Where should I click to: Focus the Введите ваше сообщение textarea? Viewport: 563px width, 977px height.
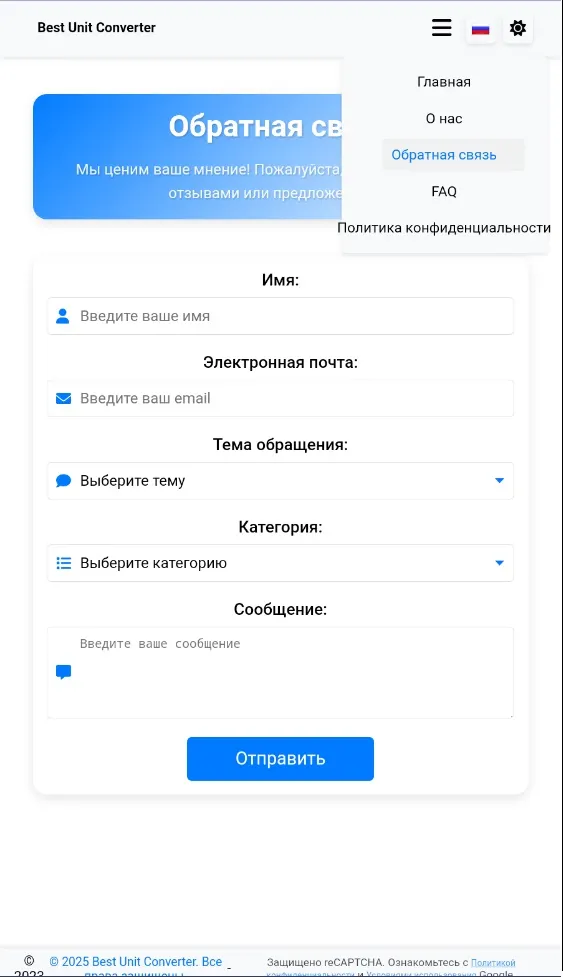(280, 672)
